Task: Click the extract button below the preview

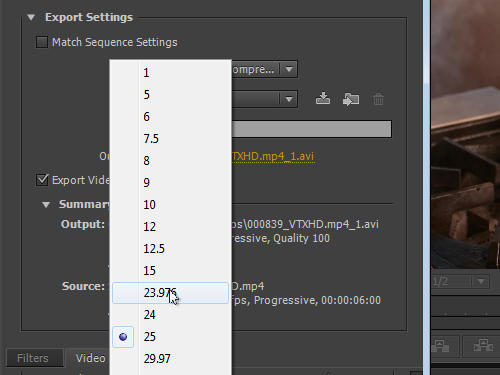Action: 483,346
